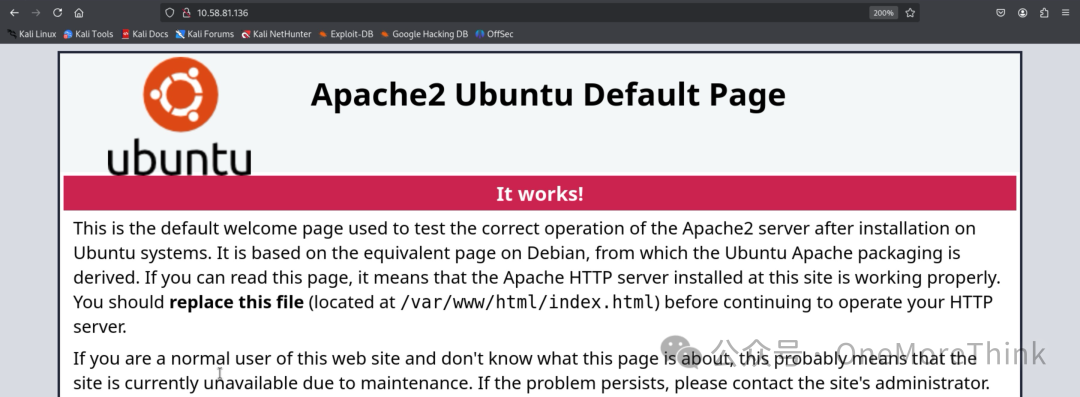
Task: Click the forward navigation arrow
Action: (36, 12)
